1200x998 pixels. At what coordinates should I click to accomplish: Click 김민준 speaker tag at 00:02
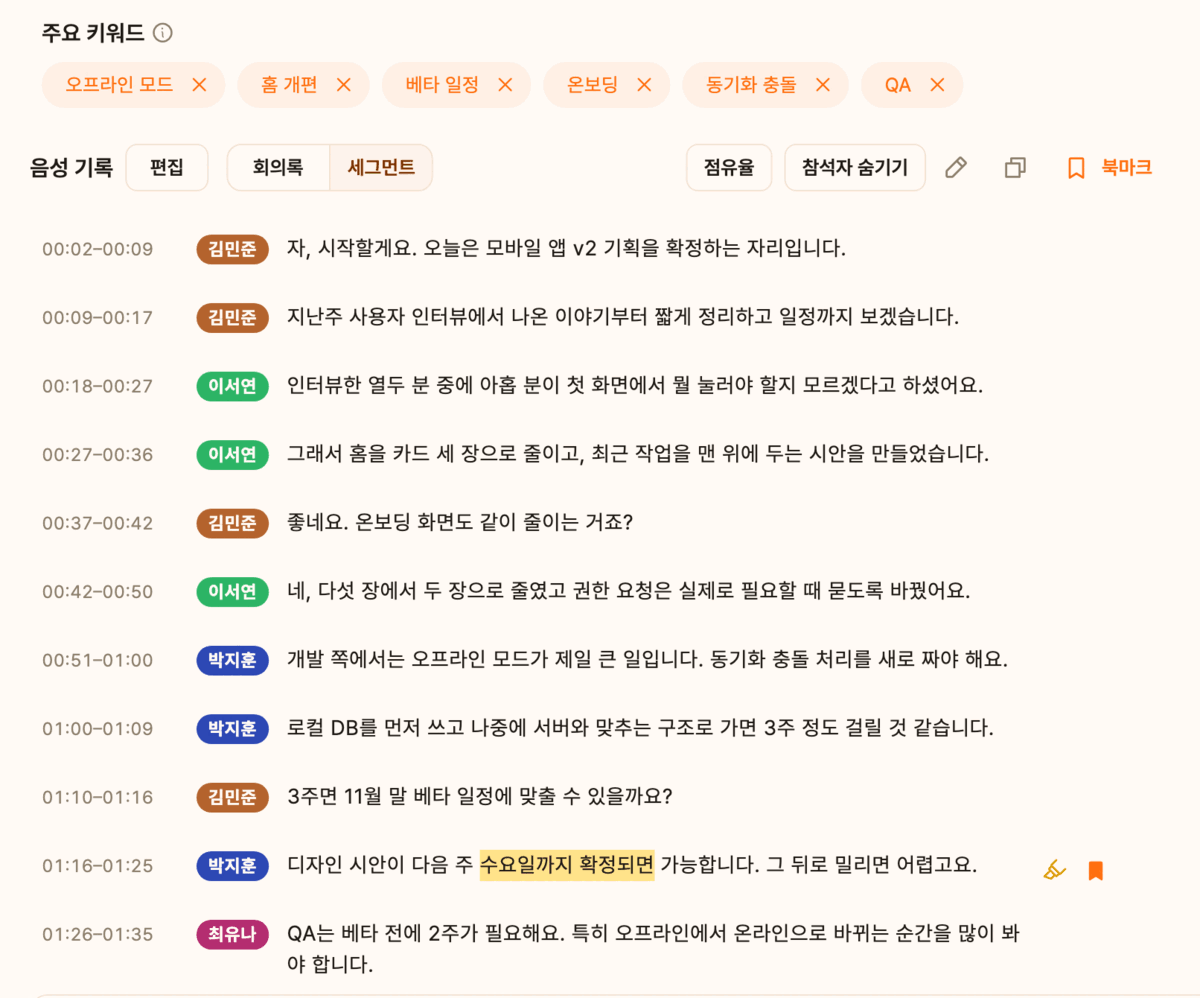click(x=233, y=249)
